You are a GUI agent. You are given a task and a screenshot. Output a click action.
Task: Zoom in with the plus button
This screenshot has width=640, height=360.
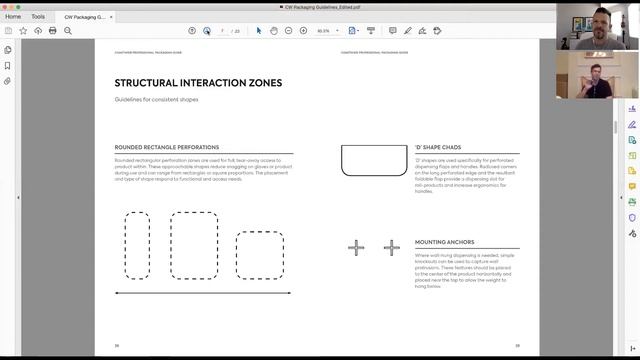pos(303,31)
